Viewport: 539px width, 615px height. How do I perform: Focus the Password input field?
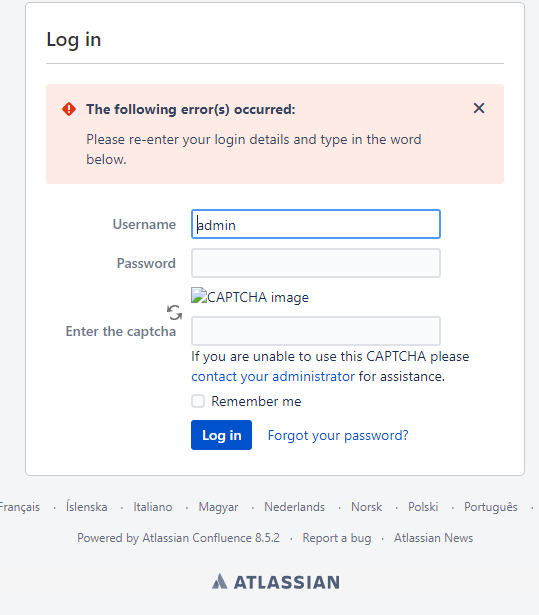pos(316,263)
